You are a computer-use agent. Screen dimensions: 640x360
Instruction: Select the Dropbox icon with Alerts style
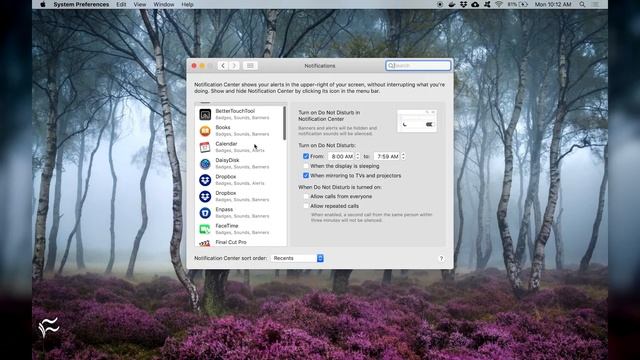(205, 180)
